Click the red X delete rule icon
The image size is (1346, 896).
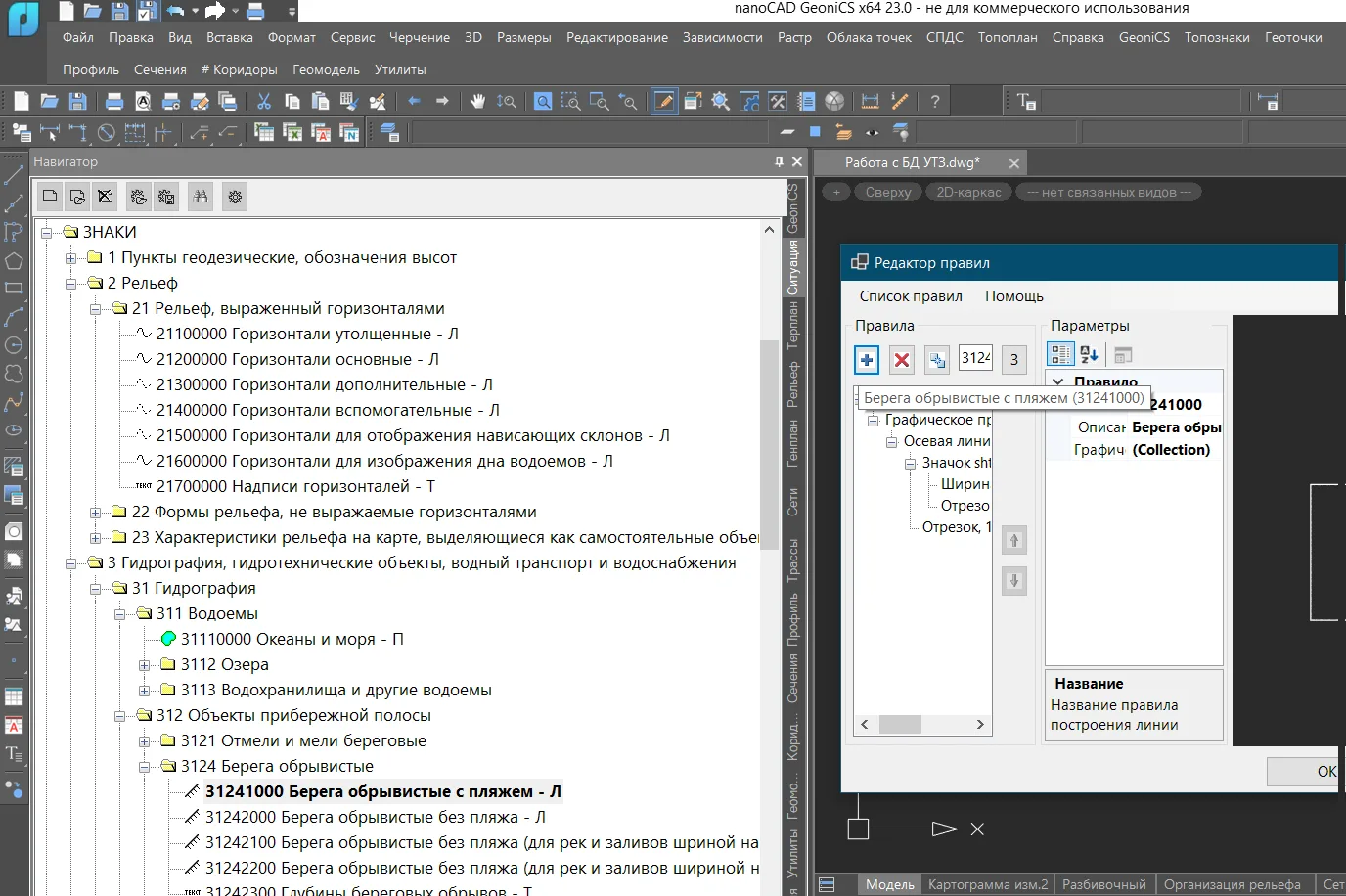[902, 360]
